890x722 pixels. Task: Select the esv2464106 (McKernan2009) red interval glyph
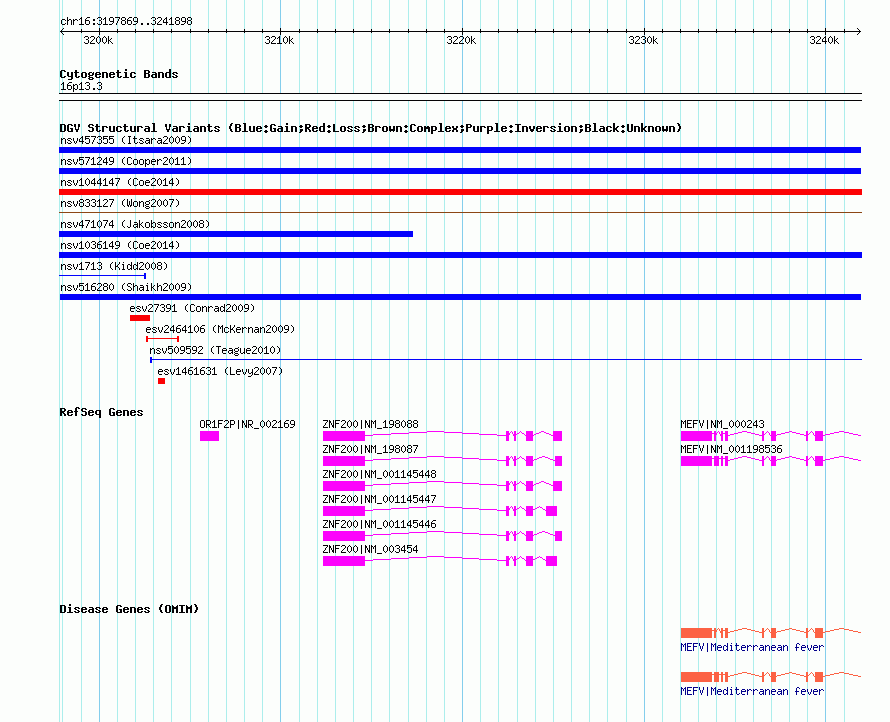[162, 339]
